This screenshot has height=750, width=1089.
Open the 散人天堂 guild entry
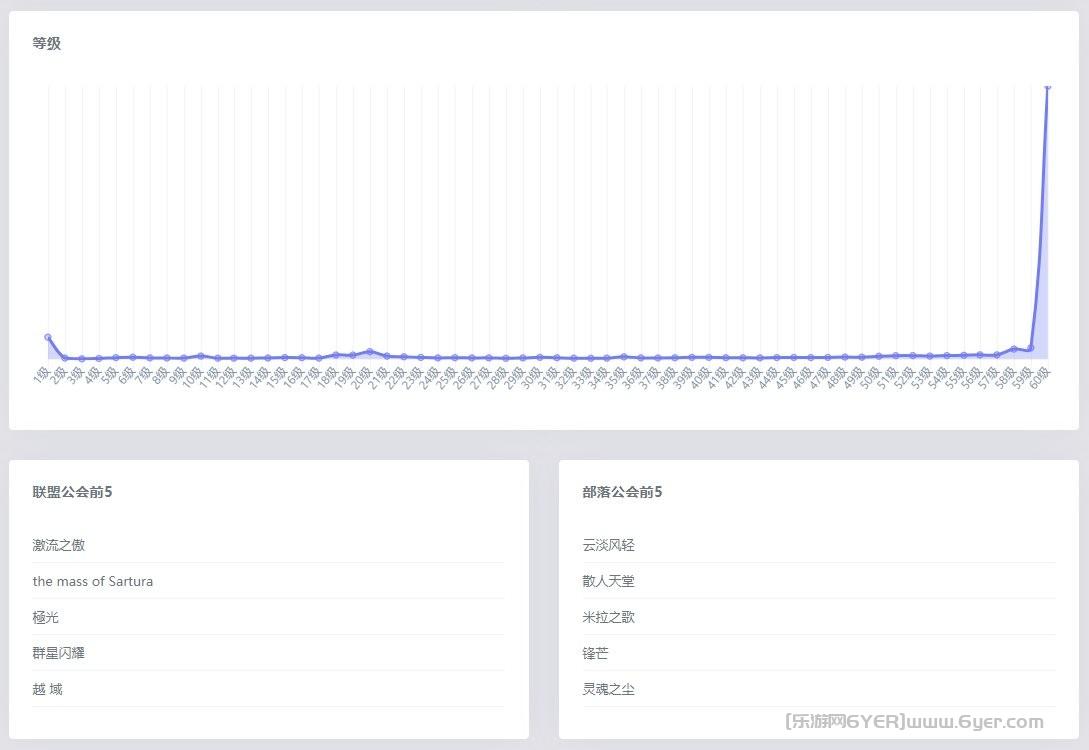[x=611, y=581]
